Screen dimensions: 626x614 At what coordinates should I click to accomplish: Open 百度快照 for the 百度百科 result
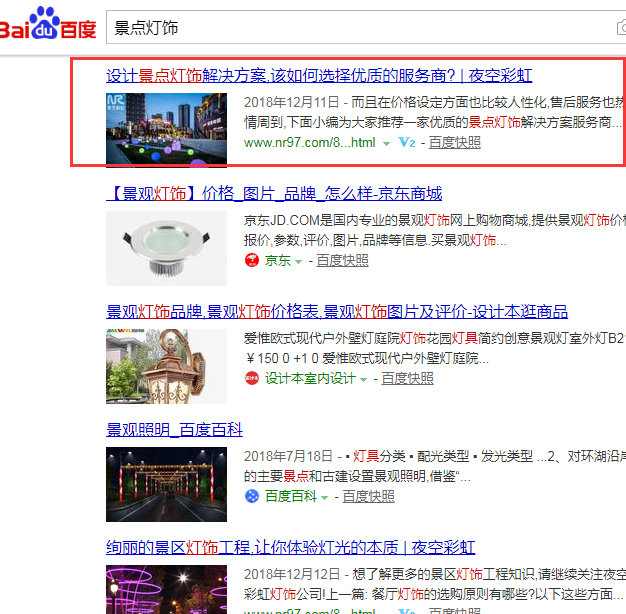[x=368, y=496]
